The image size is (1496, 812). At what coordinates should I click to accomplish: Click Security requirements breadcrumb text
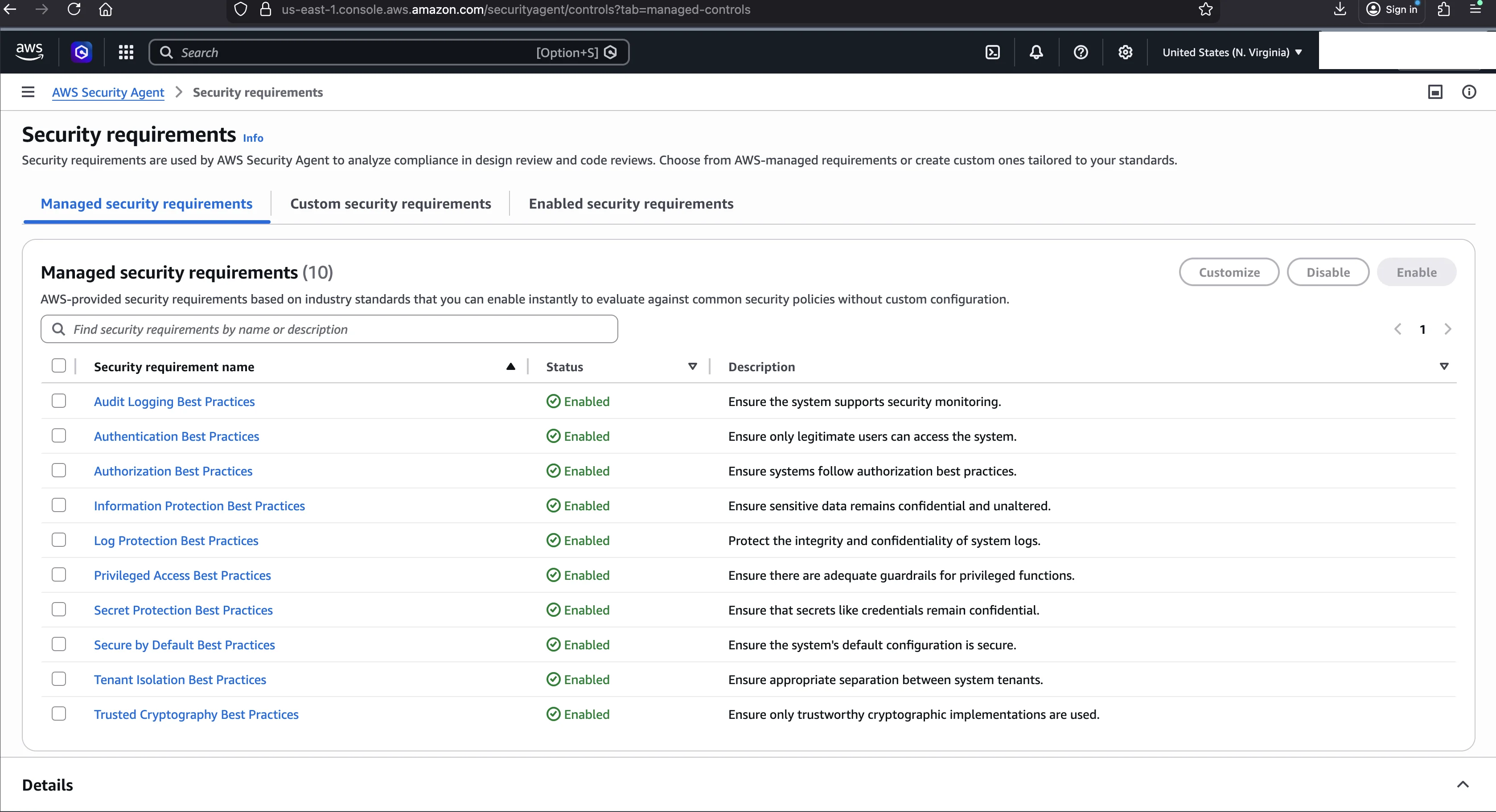click(258, 92)
